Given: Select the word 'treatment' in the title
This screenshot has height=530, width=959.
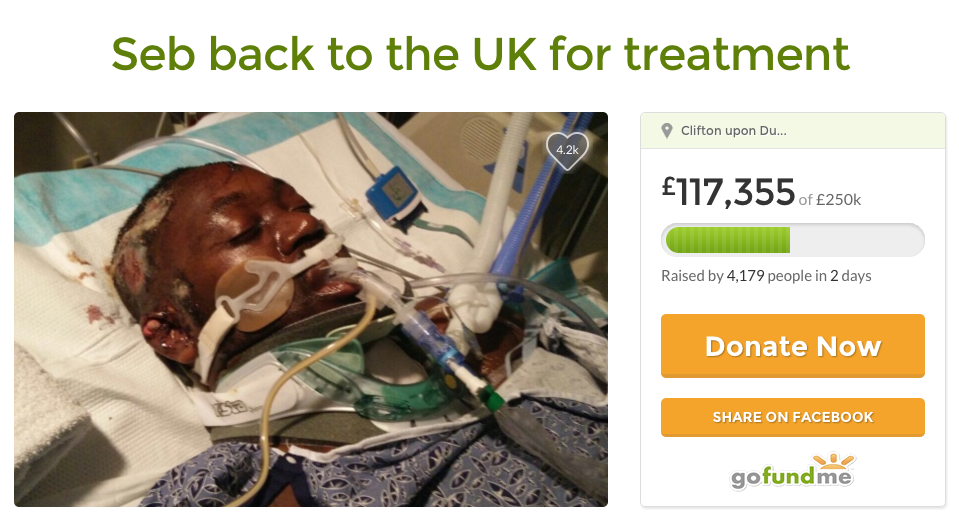Looking at the screenshot, I should [x=736, y=54].
